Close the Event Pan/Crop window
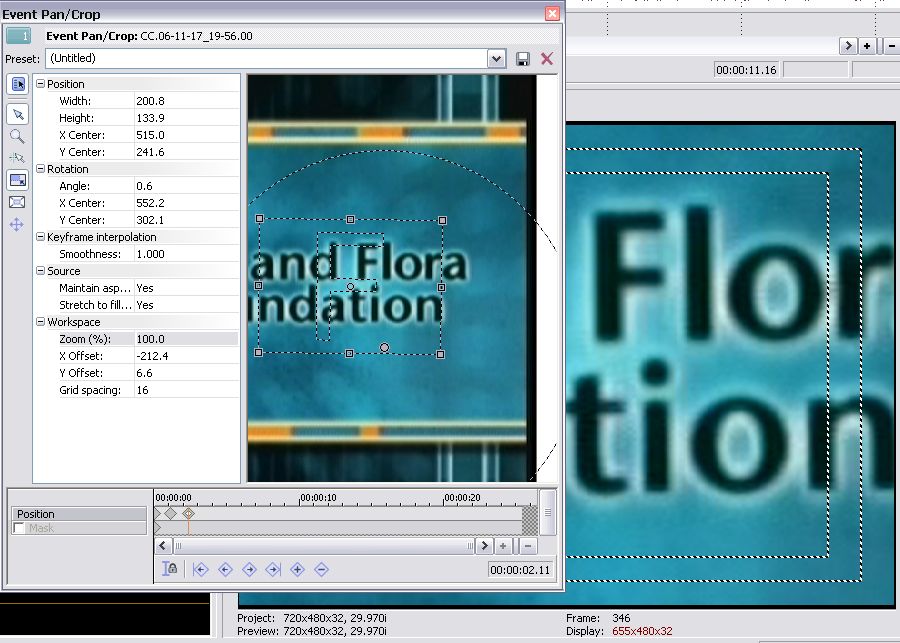The width and height of the screenshot is (900, 643). 552,13
